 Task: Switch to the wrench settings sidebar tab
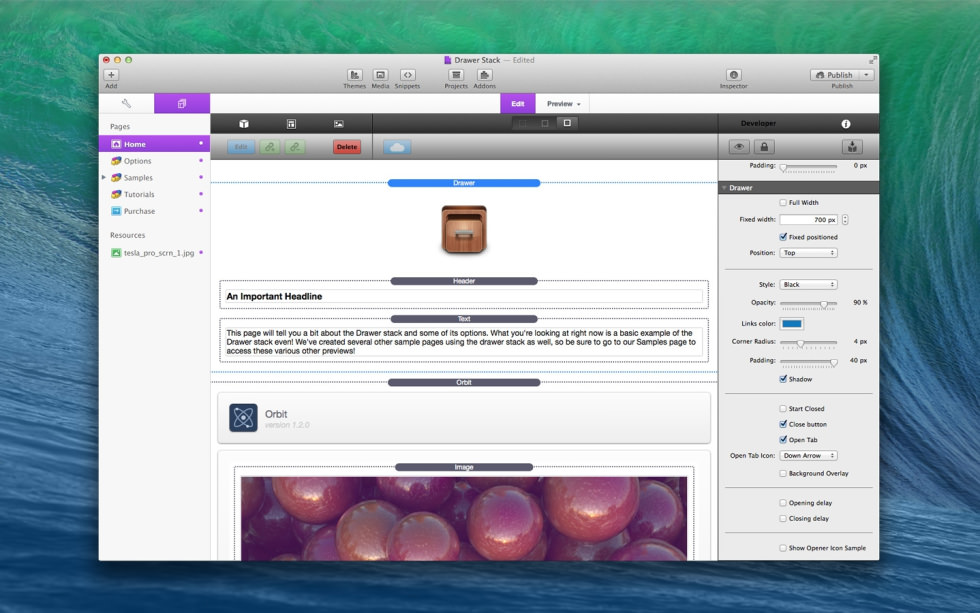[126, 104]
